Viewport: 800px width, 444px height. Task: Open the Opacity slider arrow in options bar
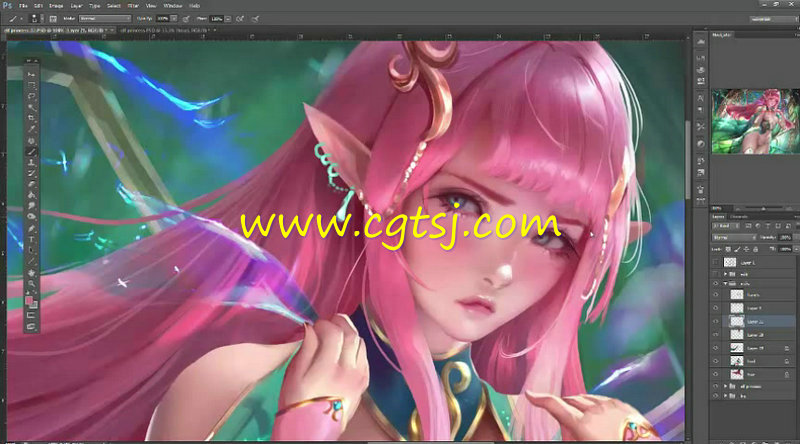[x=174, y=19]
